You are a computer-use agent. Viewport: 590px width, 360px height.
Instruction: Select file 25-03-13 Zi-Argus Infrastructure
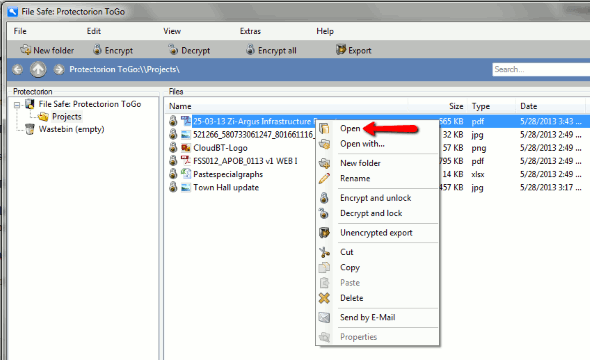click(x=253, y=121)
